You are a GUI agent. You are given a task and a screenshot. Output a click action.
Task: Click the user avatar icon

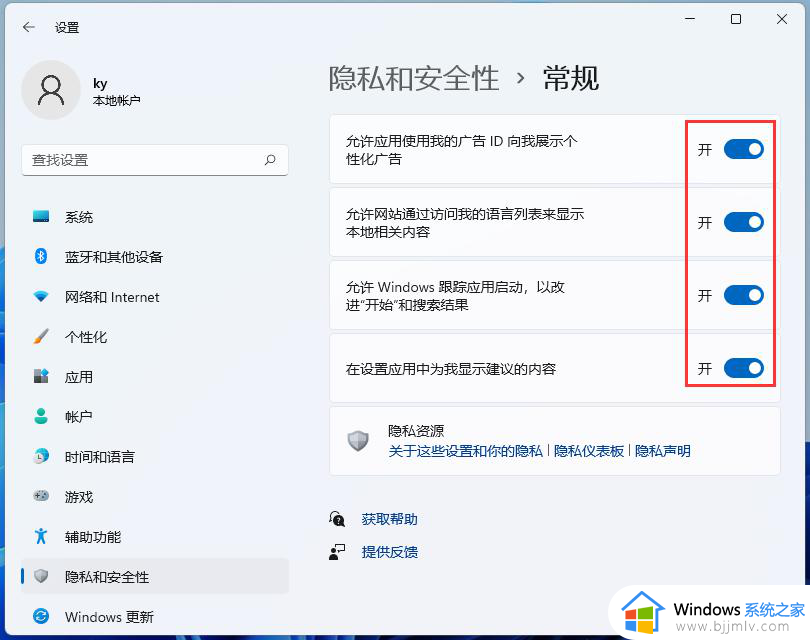51,90
